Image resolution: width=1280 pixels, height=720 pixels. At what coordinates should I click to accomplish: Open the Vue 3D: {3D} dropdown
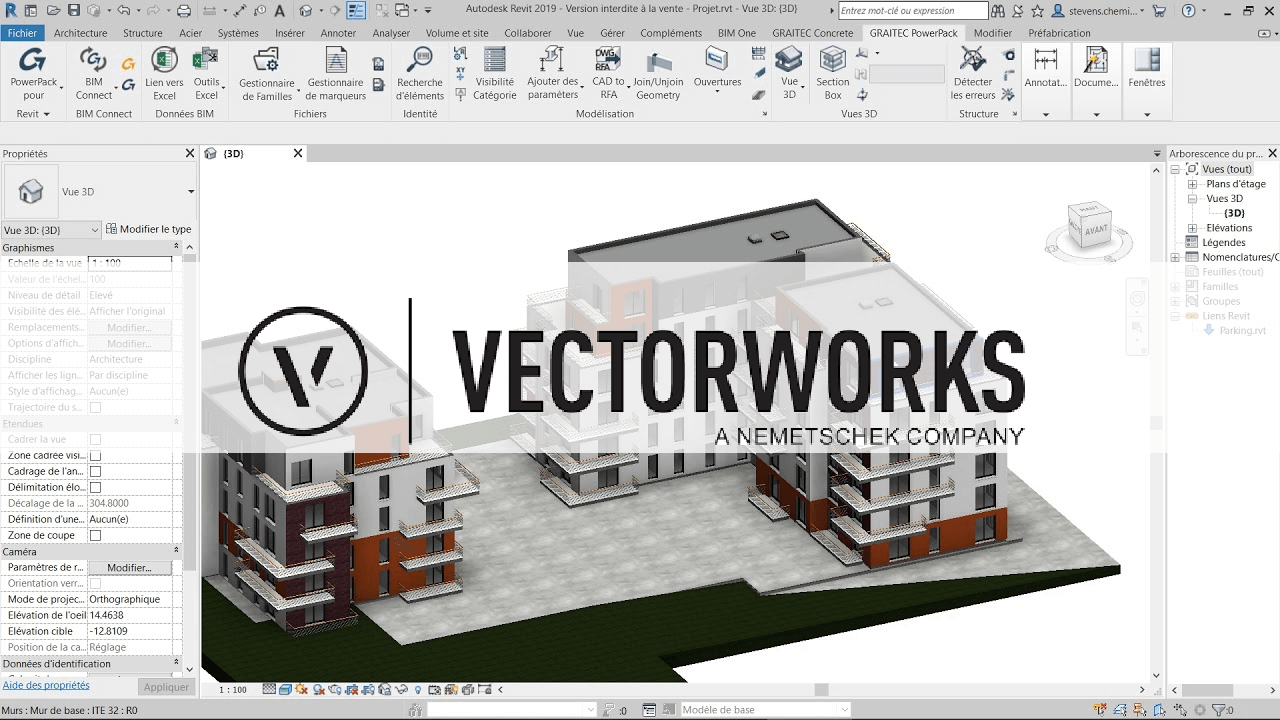pos(52,230)
